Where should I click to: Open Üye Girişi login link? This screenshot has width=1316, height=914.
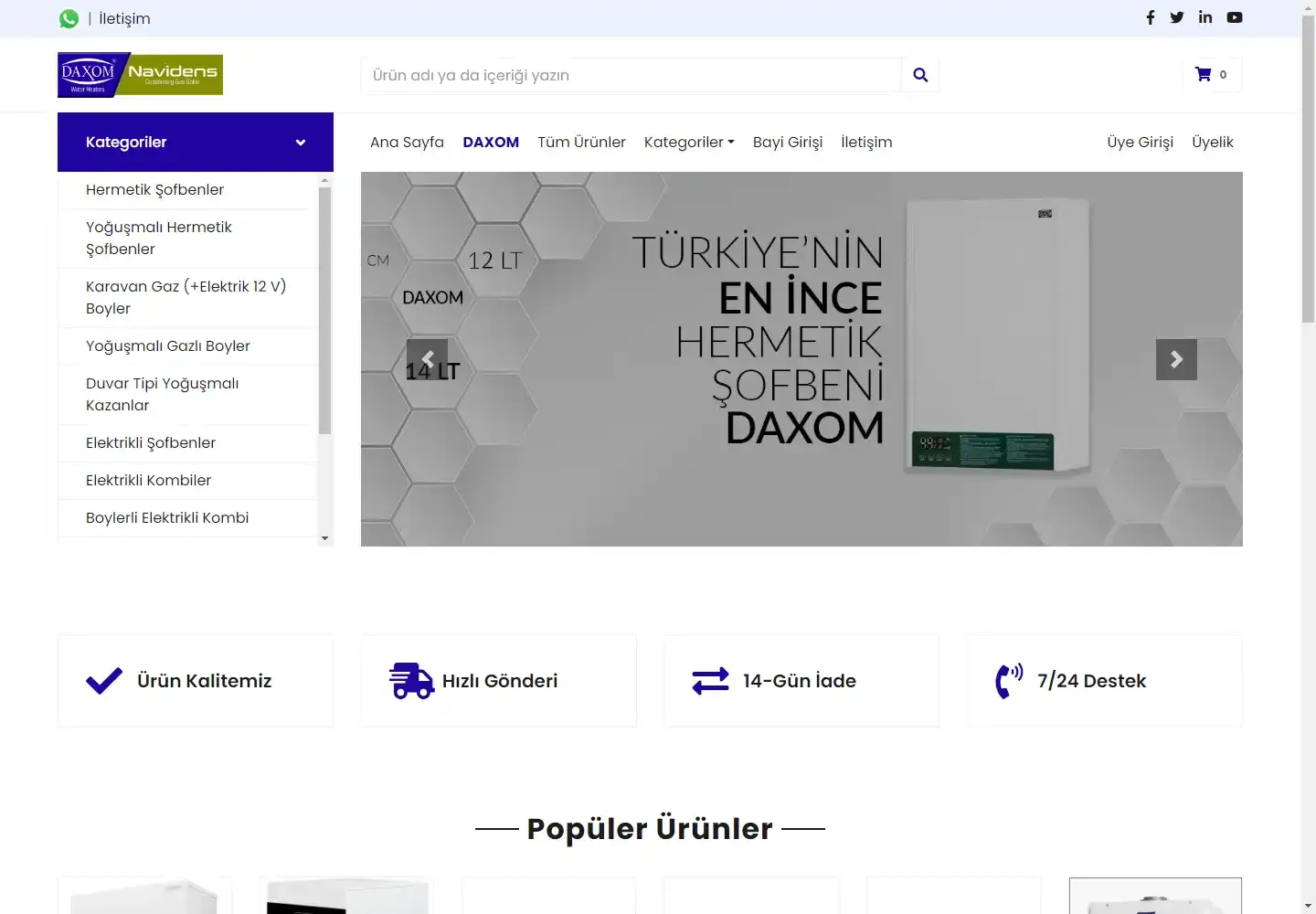pos(1140,142)
